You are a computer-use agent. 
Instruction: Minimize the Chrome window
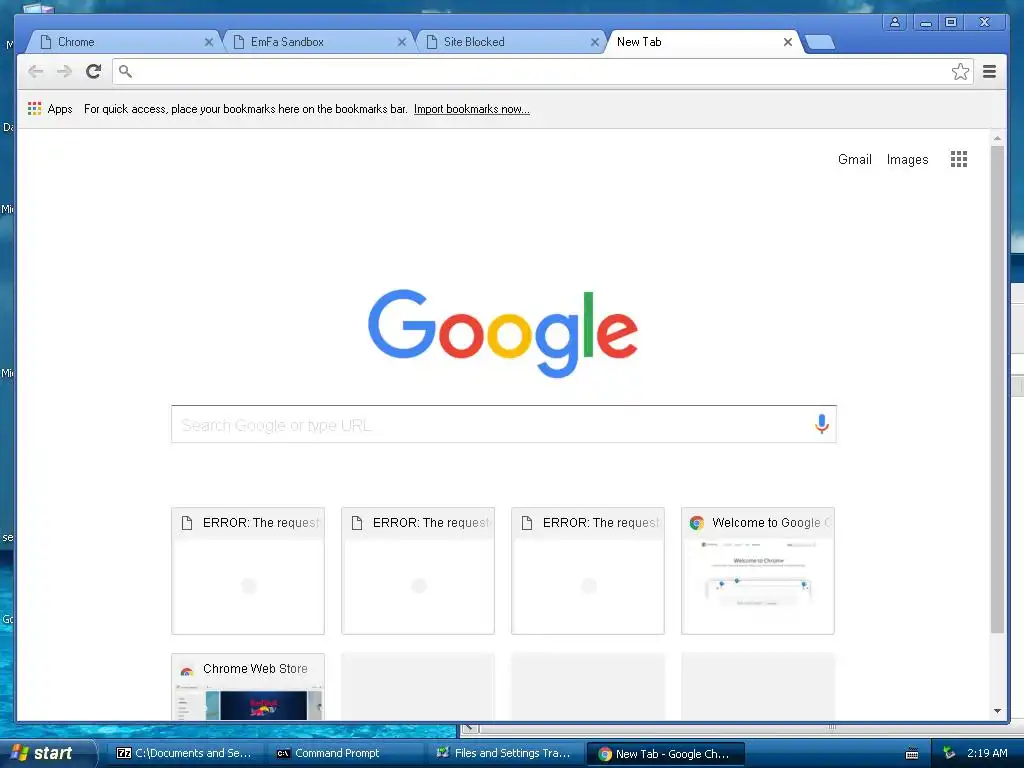click(925, 22)
